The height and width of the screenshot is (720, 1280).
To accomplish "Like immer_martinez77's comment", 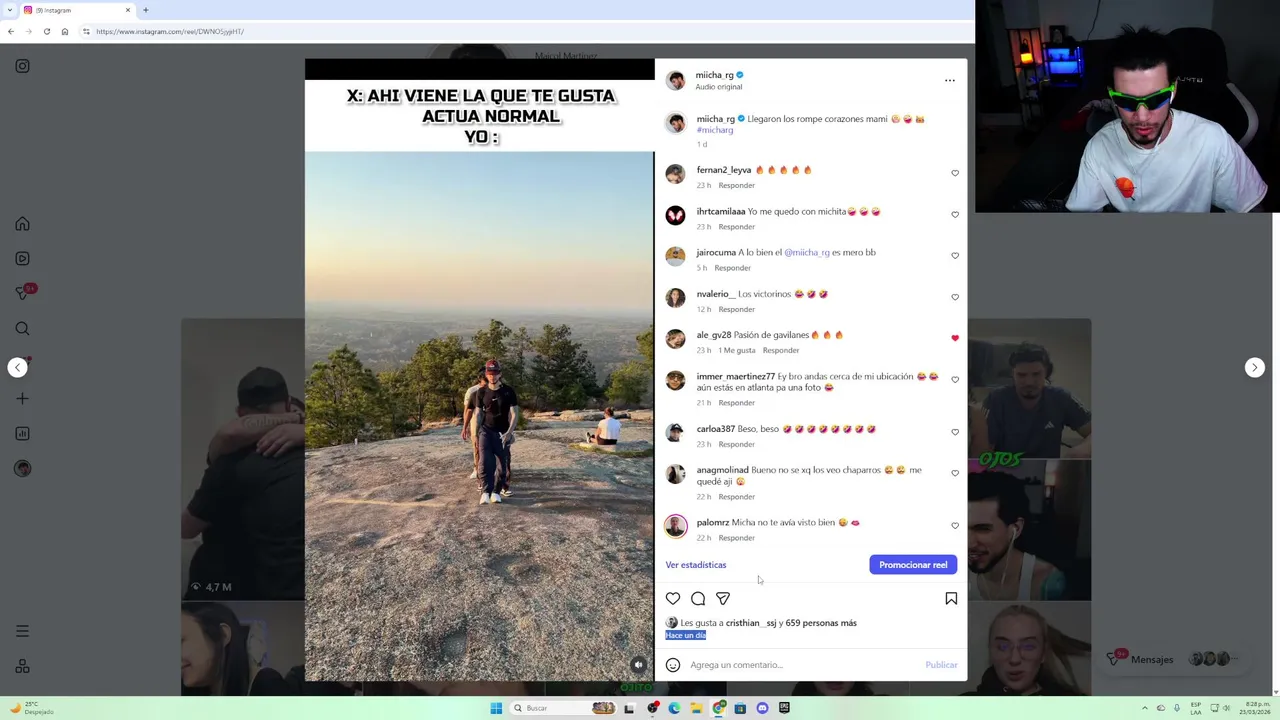I will tap(955, 379).
